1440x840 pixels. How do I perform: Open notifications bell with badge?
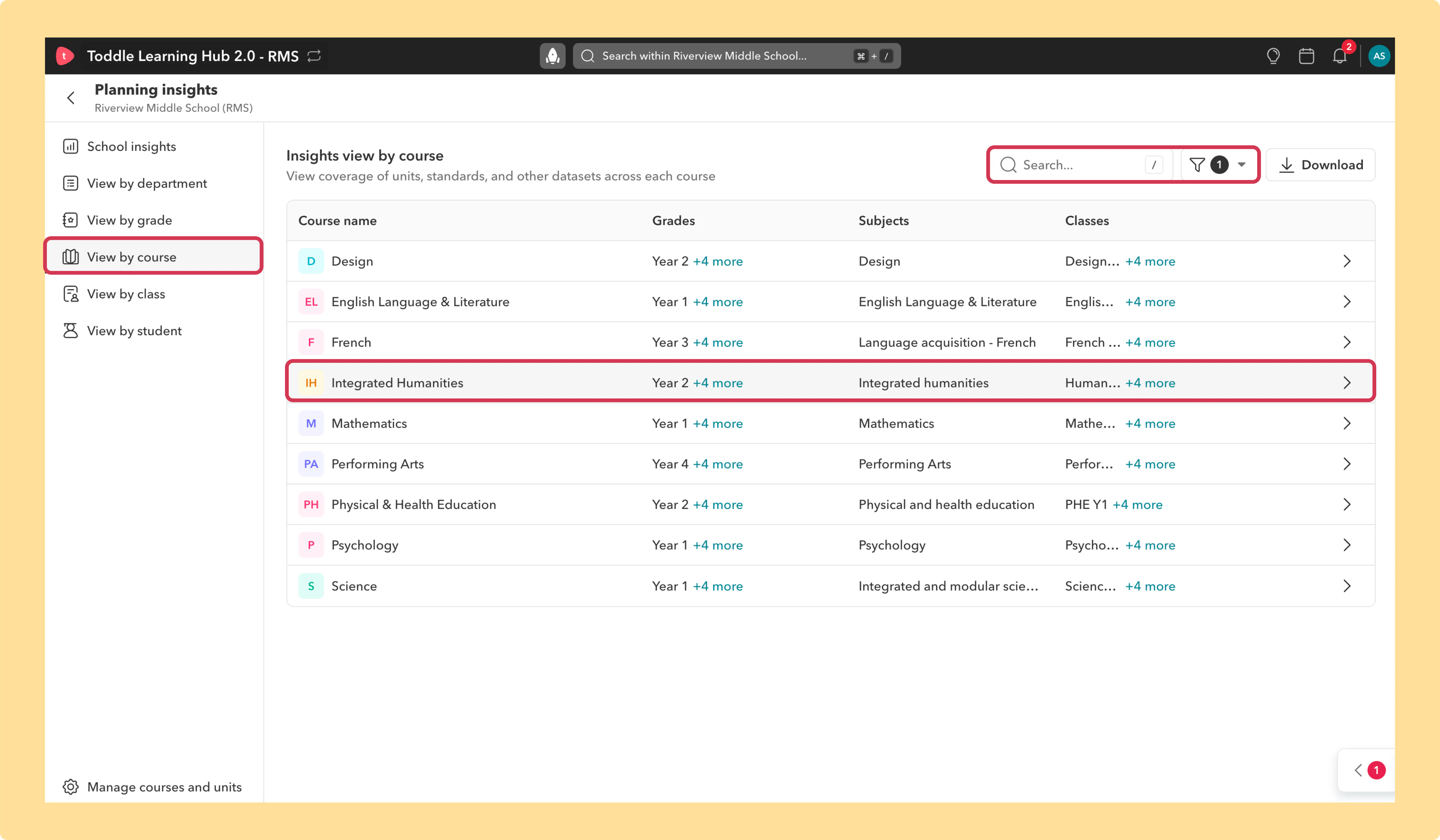click(1340, 56)
